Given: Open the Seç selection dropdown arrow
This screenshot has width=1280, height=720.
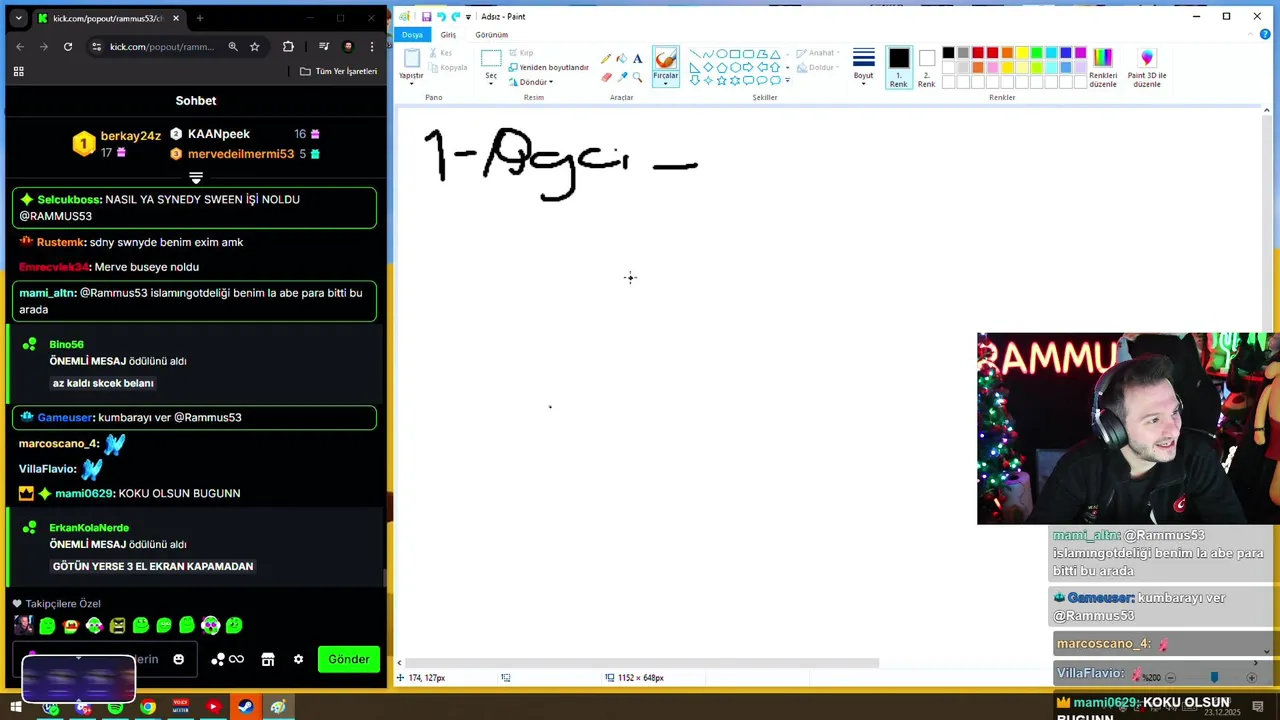Looking at the screenshot, I should pyautogui.click(x=491, y=83).
